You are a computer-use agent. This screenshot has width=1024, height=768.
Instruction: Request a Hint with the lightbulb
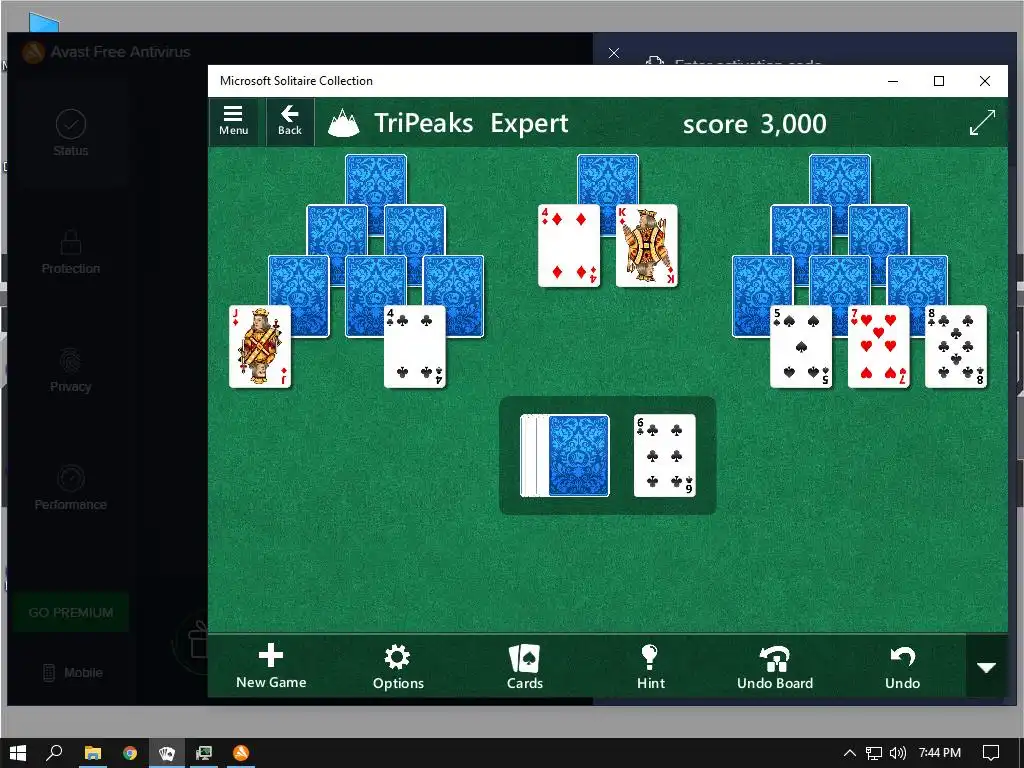pyautogui.click(x=650, y=666)
